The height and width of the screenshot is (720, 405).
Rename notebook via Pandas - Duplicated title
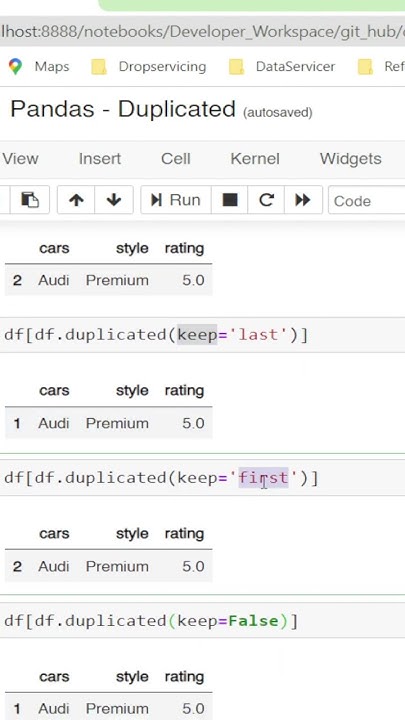tap(123, 110)
